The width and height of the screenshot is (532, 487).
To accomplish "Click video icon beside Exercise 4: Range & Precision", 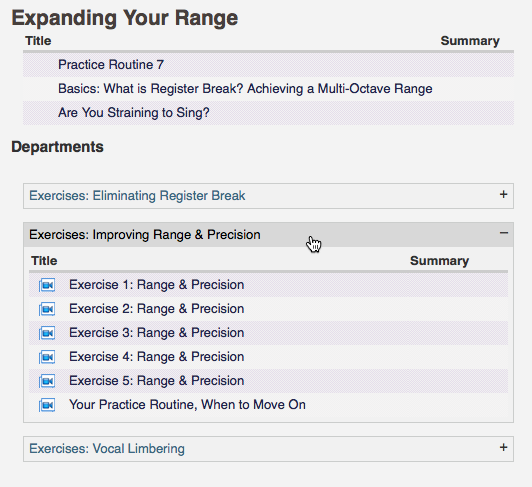I will click(x=47, y=357).
